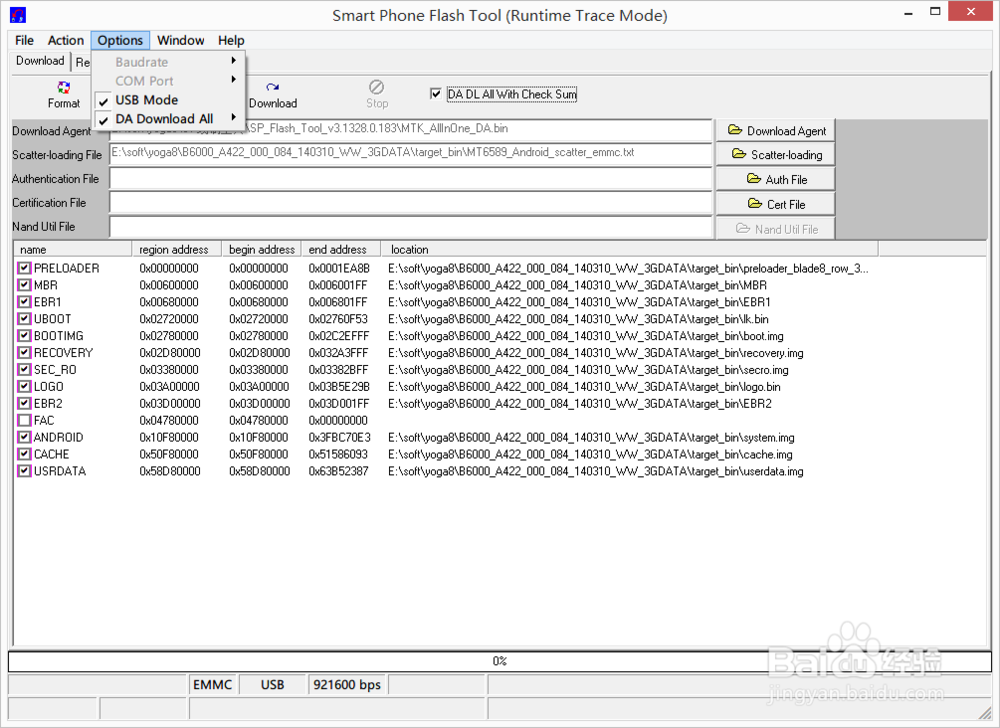Click the Nand Util File input field
This screenshot has width=1000, height=728.
411,226
